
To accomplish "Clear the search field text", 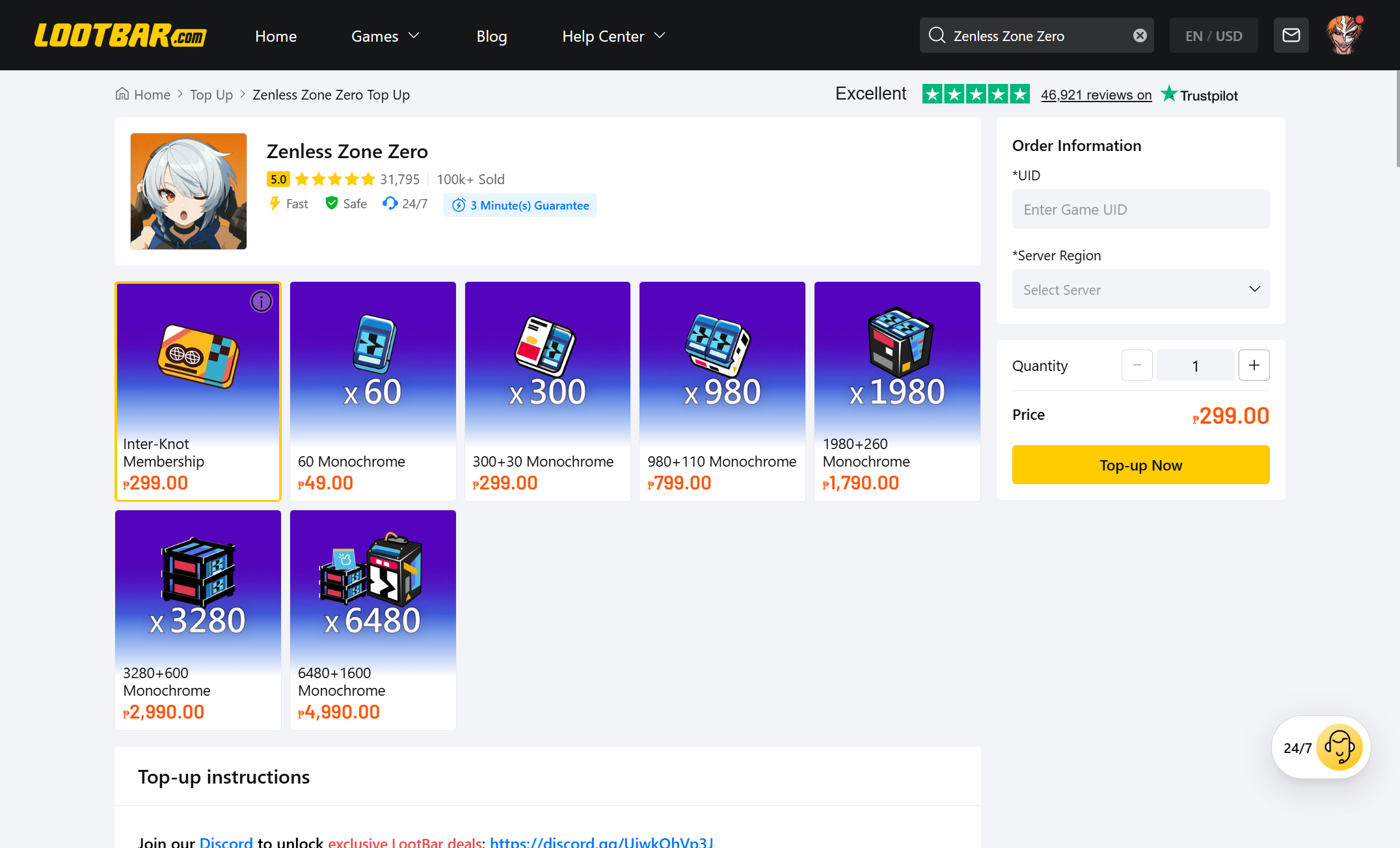I will tap(1140, 35).
